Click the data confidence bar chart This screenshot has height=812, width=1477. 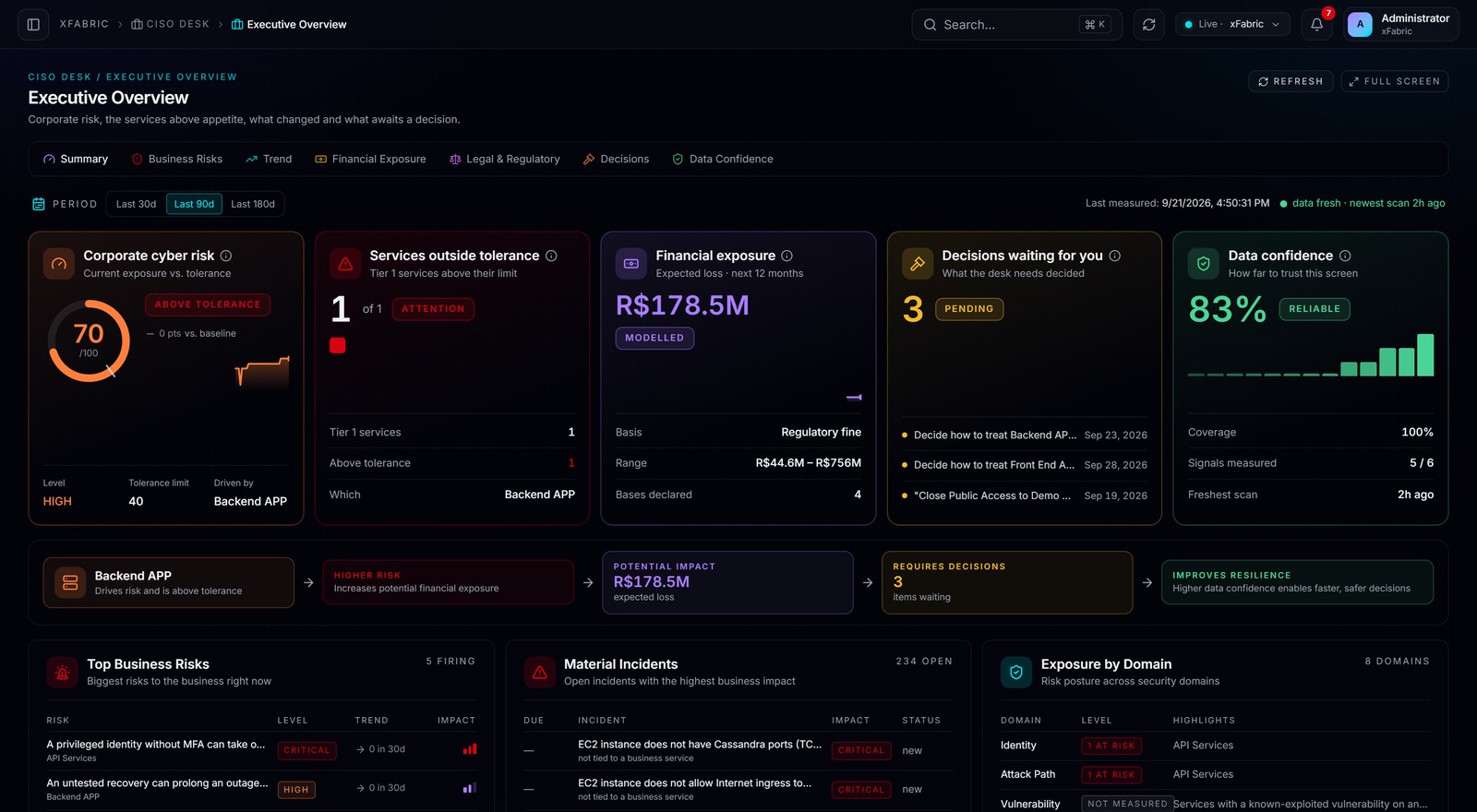coord(1311,355)
